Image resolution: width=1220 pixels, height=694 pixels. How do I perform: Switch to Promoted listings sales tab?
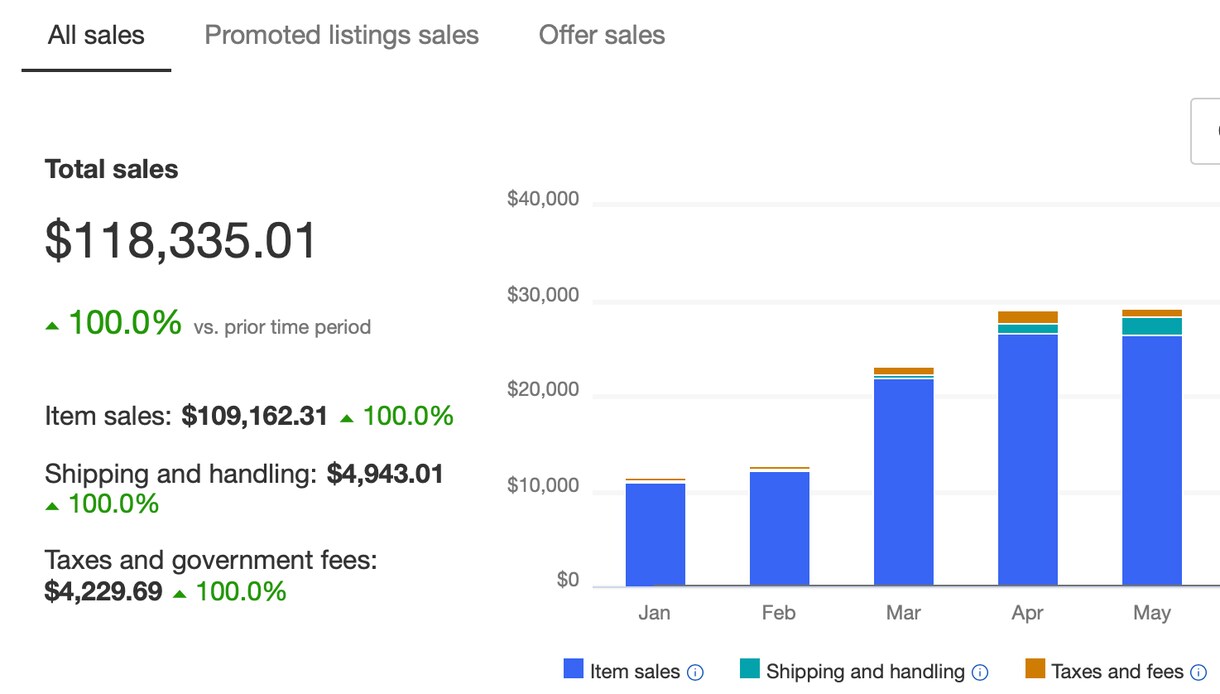click(341, 36)
